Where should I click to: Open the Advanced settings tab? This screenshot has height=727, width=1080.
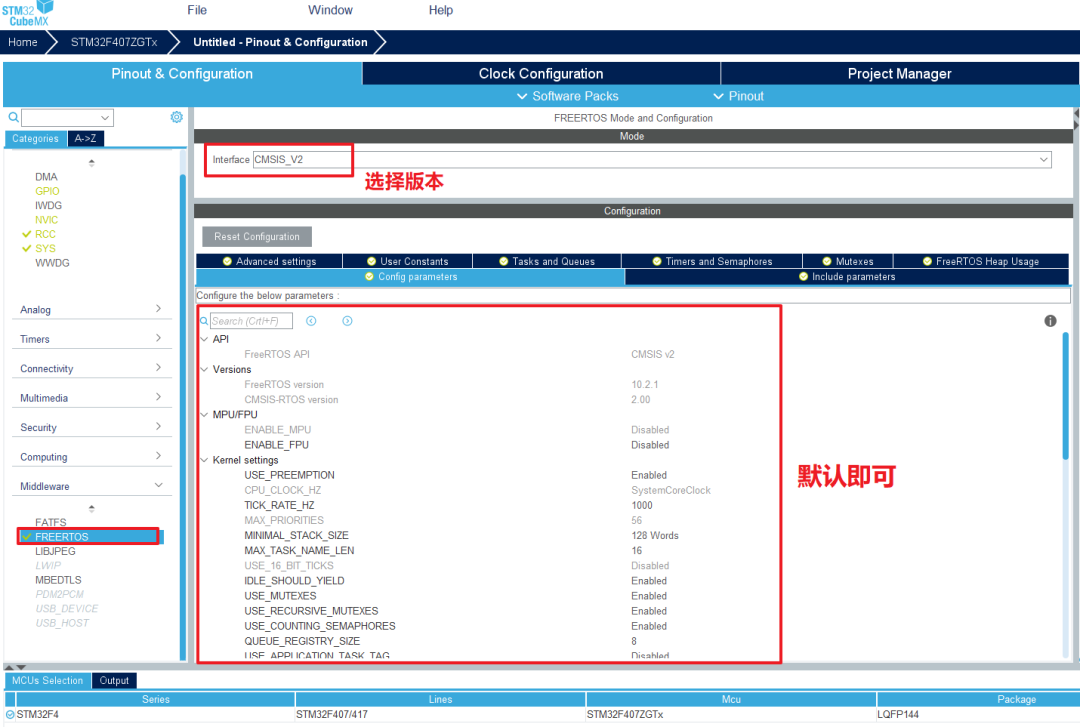click(x=269, y=261)
